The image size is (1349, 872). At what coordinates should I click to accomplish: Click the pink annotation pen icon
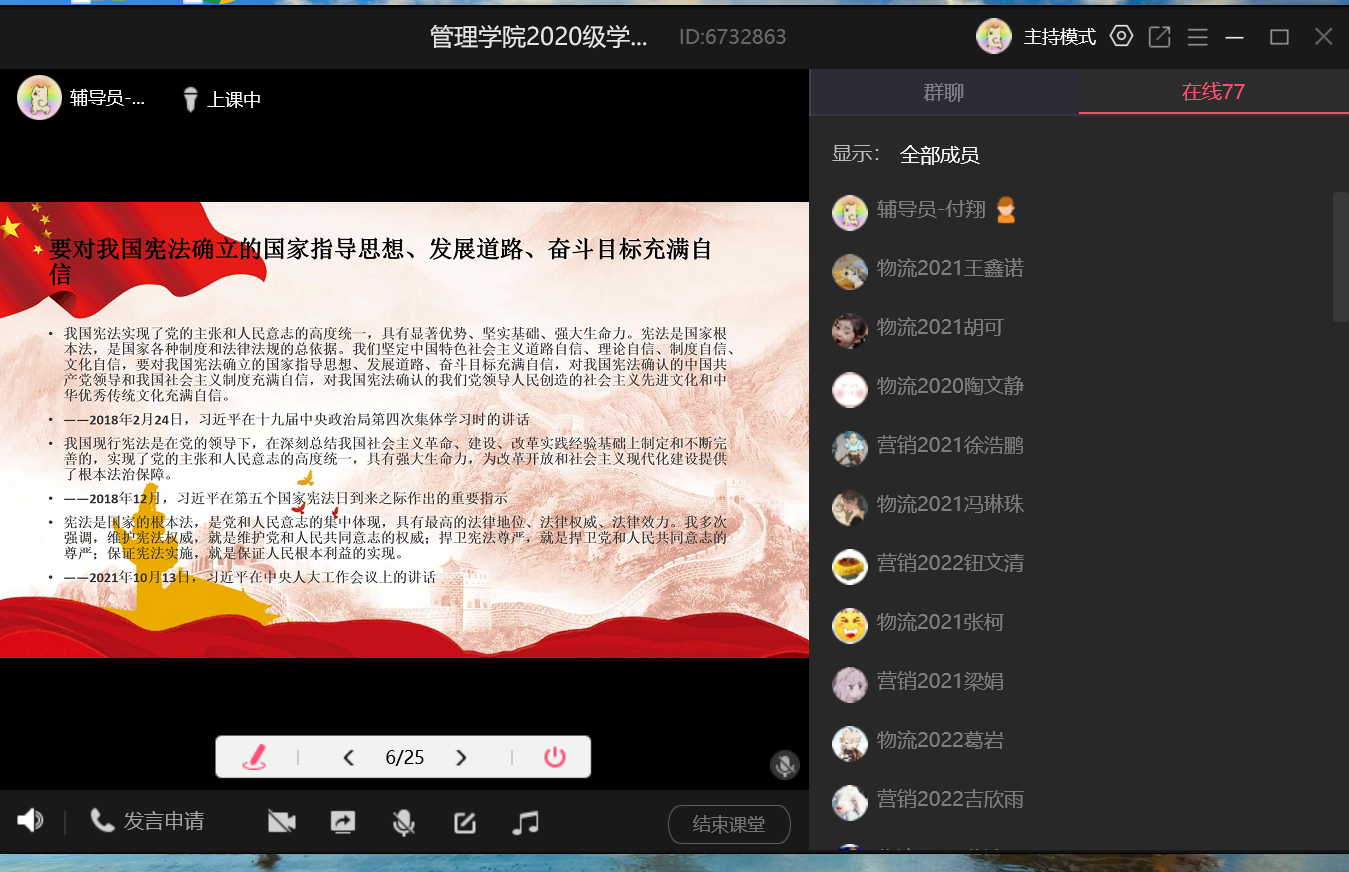(255, 757)
